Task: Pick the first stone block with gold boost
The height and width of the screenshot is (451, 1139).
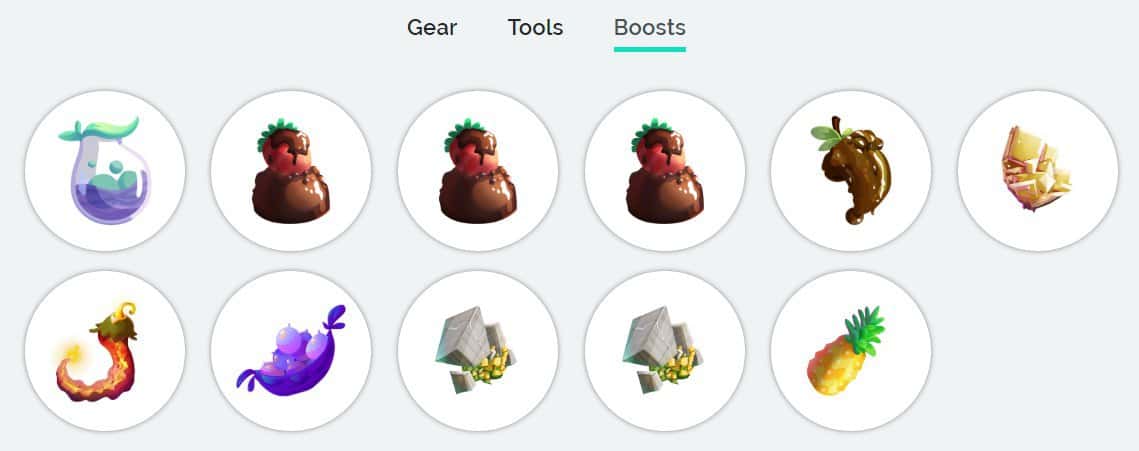Action: point(478,351)
